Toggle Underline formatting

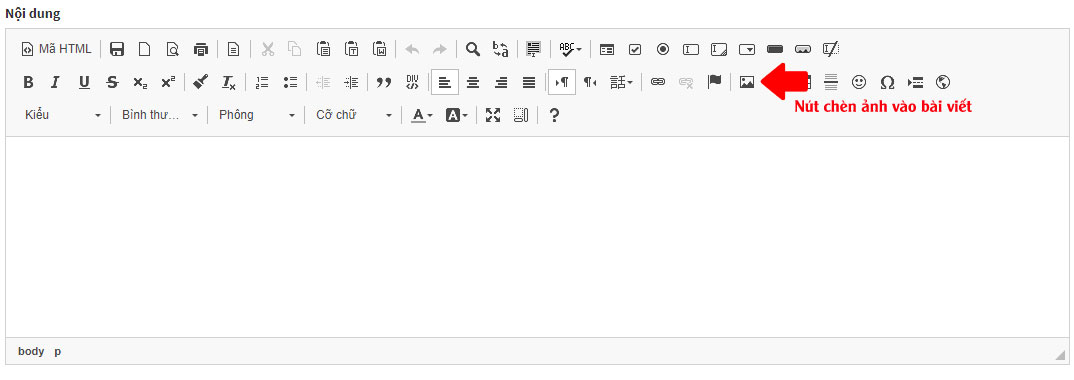(84, 82)
